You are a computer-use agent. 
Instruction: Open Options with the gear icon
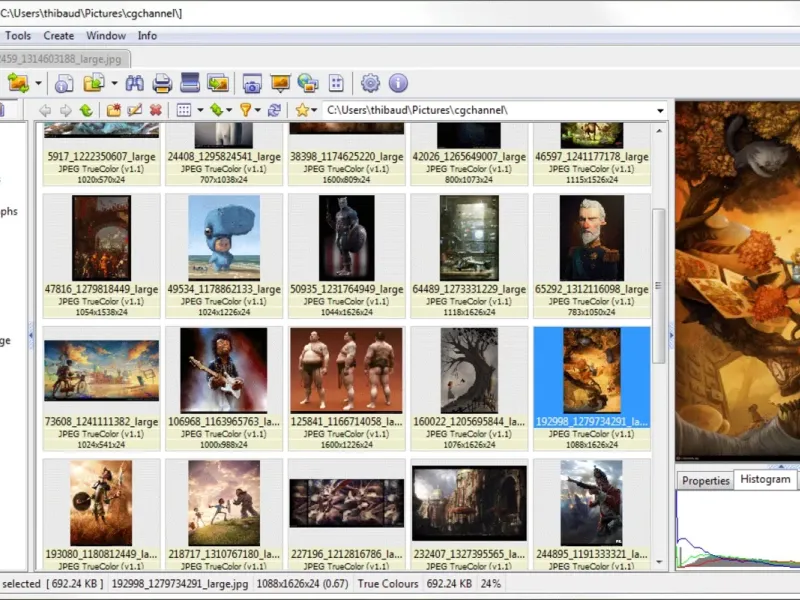pos(370,83)
